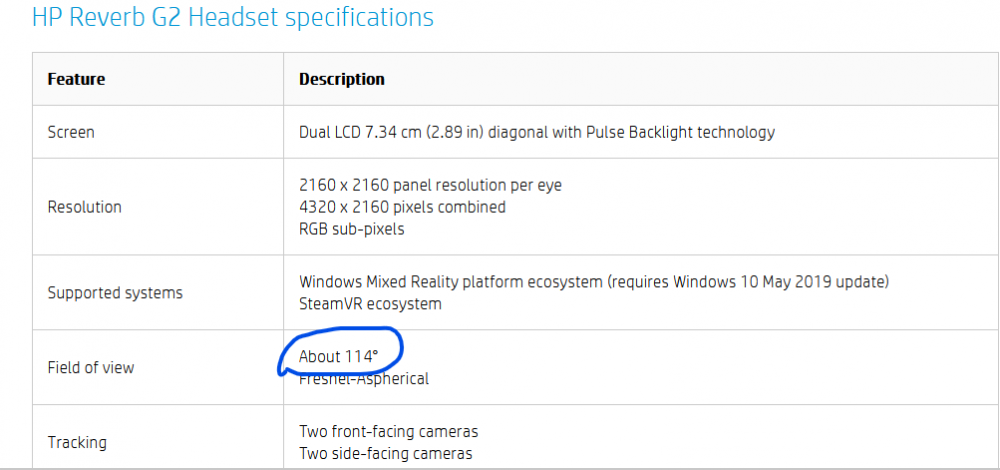This screenshot has height=470, width=1000.
Task: Click the Fresnel-Aspherical lens text
Action: [364, 379]
